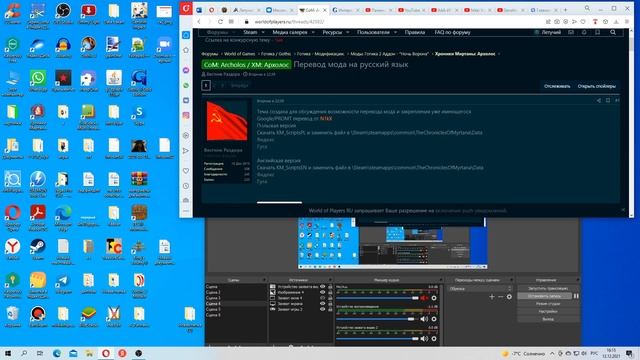
Task: Unmute the first audio mixer channel
Action: (424, 298)
